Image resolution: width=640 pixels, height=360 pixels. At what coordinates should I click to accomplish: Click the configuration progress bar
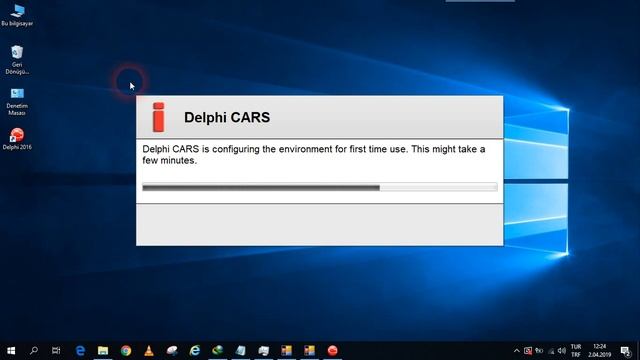(320, 187)
